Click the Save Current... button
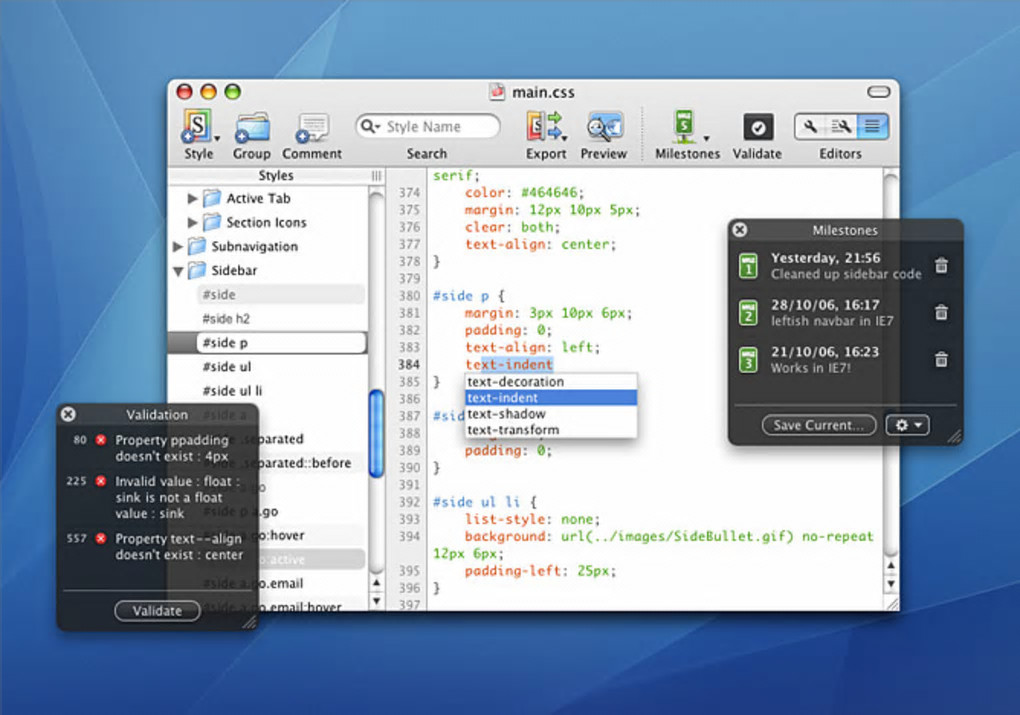The height and width of the screenshot is (715, 1020). coord(818,425)
